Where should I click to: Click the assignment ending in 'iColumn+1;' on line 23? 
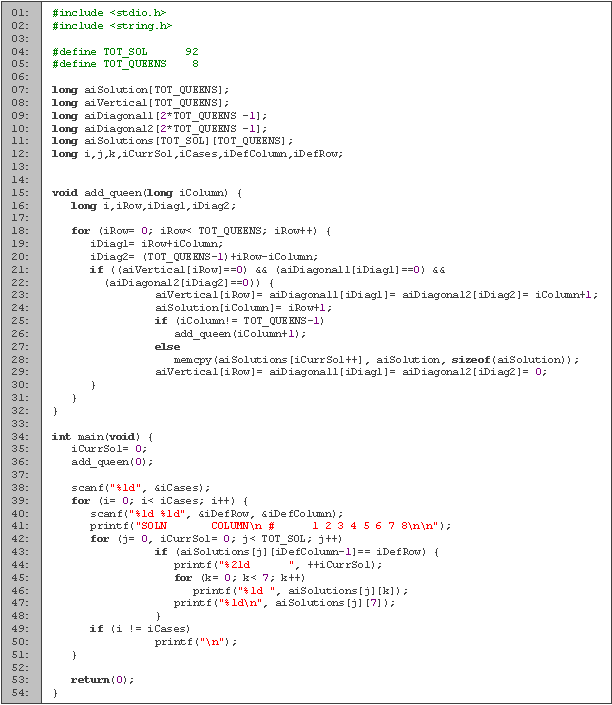click(376, 294)
